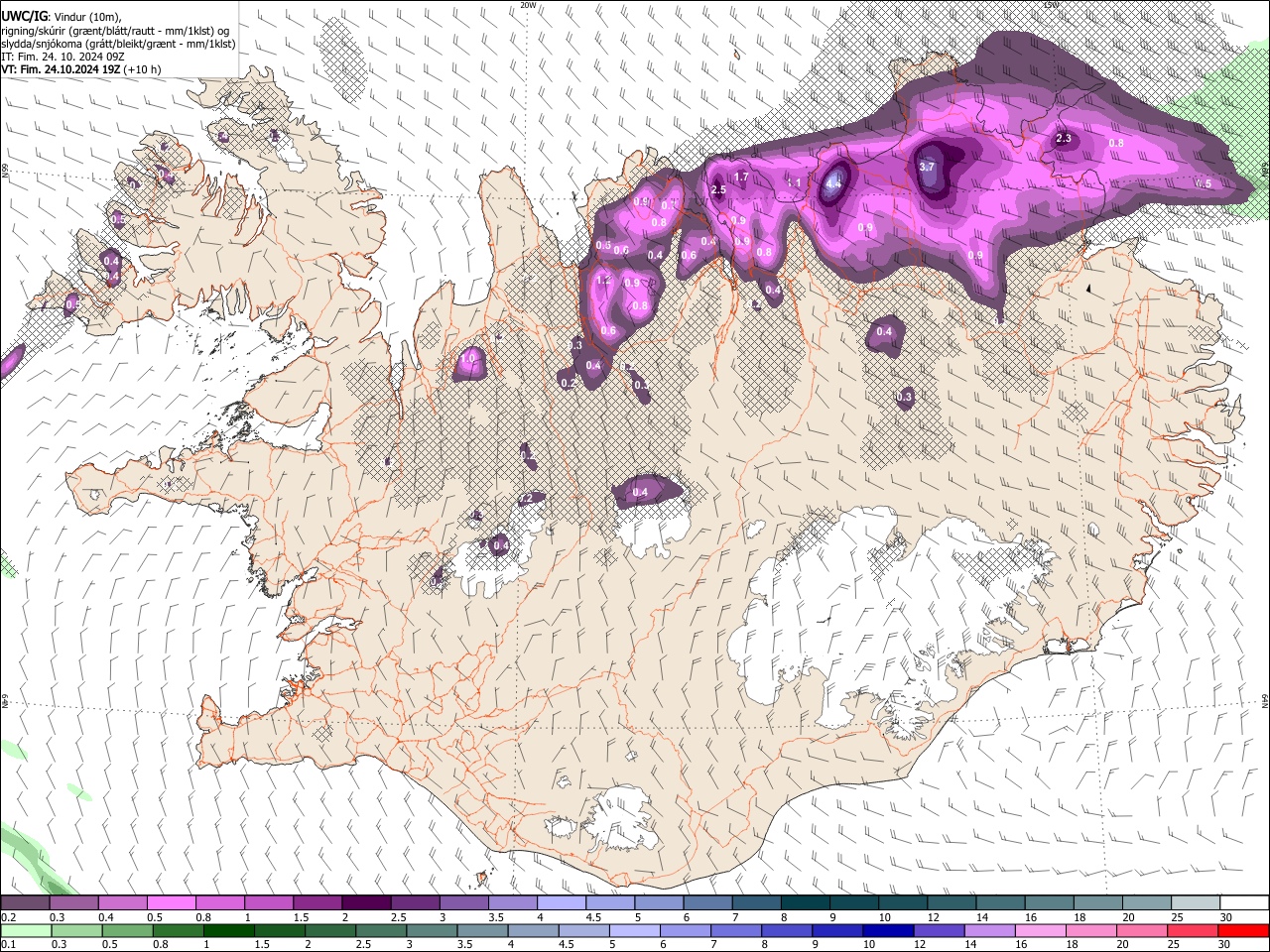Click the 1.7 snowfall value on the map
Viewport: 1270px width, 952px height.
740,178
